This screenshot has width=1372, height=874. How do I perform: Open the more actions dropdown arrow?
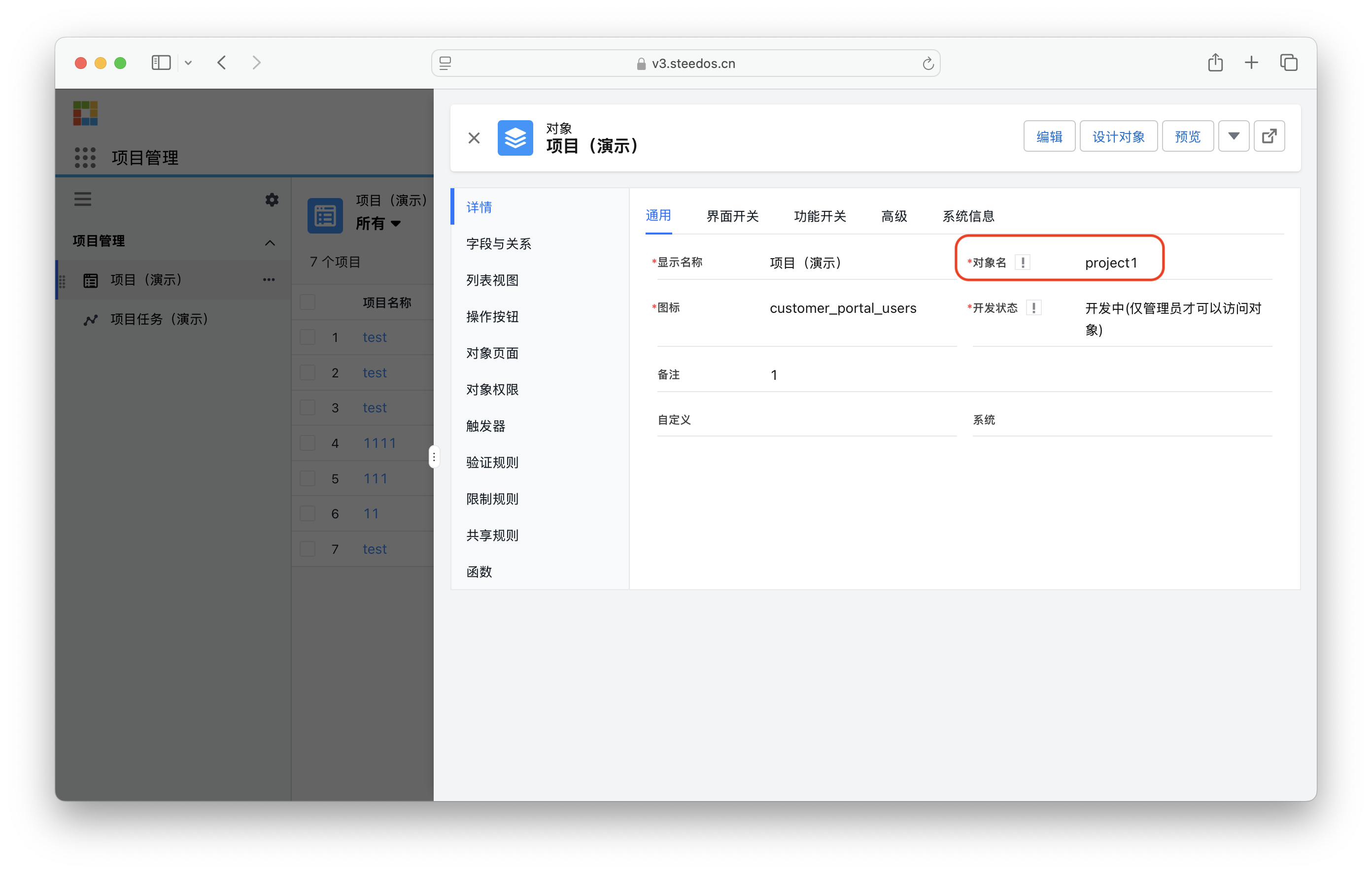[x=1234, y=136]
